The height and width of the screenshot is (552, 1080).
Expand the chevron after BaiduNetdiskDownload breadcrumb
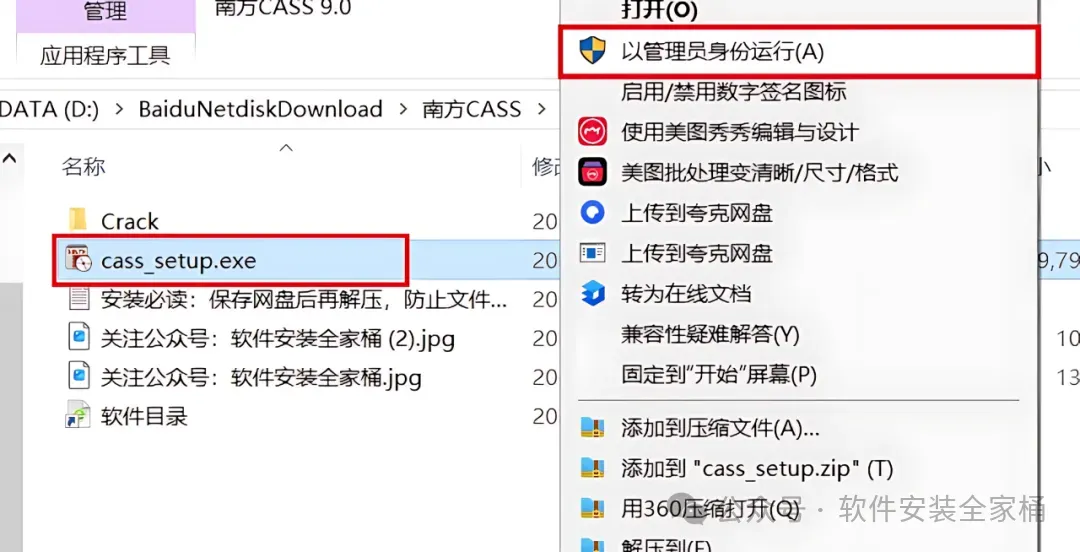coord(402,109)
